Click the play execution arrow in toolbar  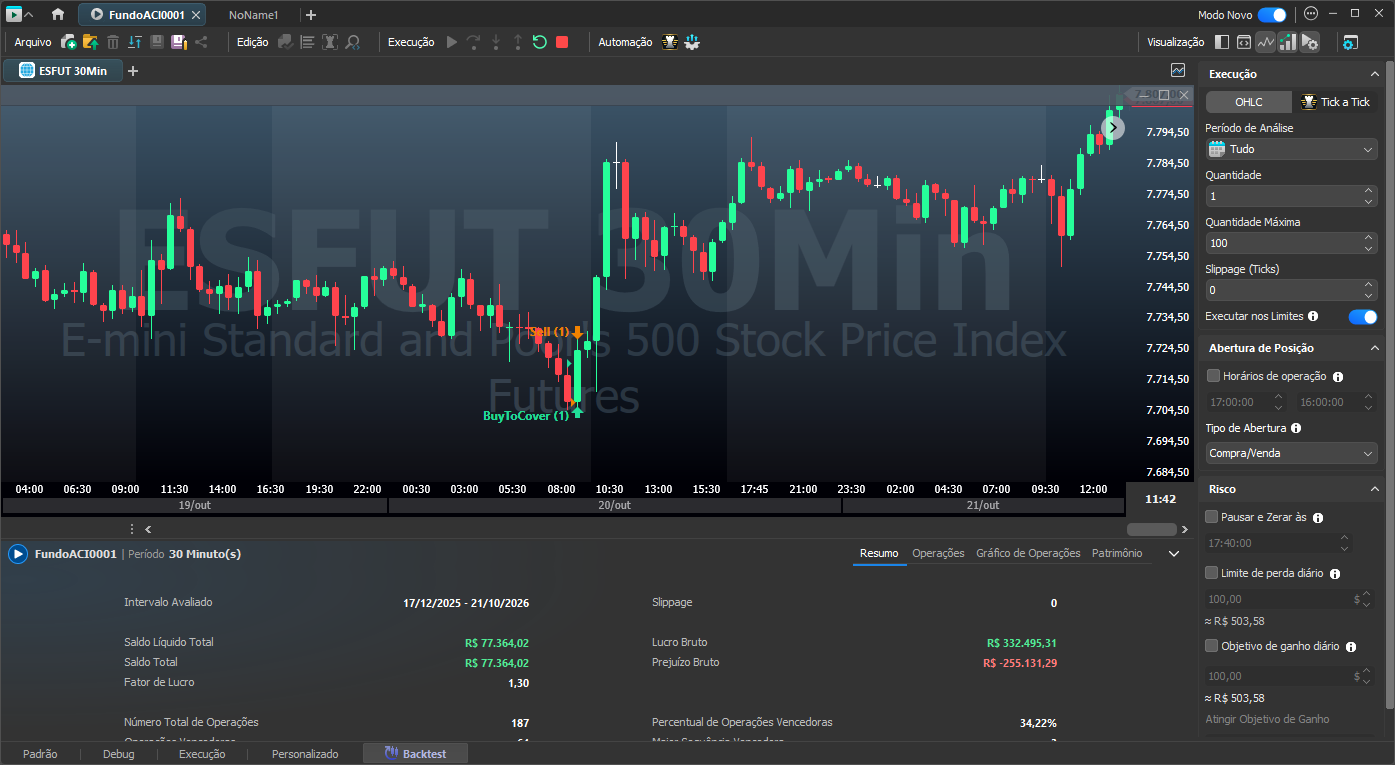pyautogui.click(x=452, y=42)
